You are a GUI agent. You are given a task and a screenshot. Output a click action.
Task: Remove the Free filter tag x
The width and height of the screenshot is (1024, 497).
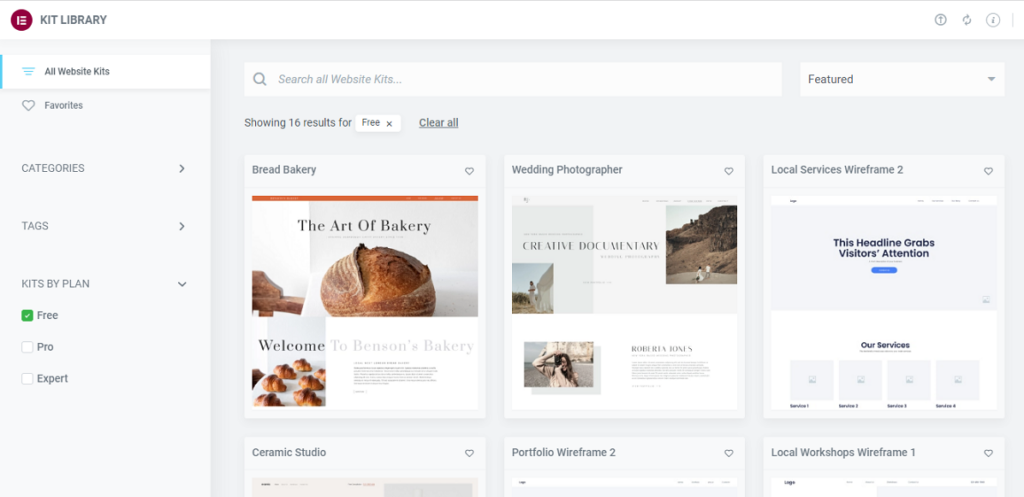pos(389,123)
